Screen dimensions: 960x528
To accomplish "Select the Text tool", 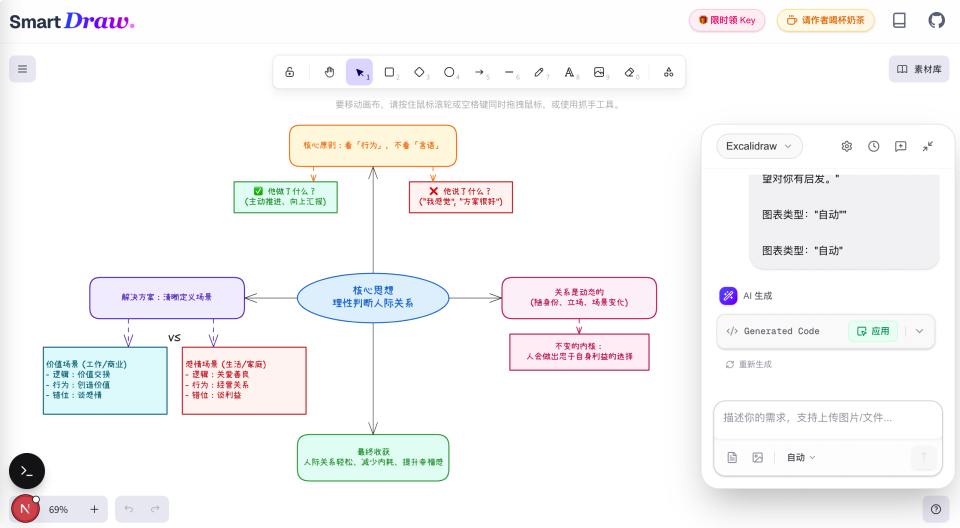I will click(569, 72).
